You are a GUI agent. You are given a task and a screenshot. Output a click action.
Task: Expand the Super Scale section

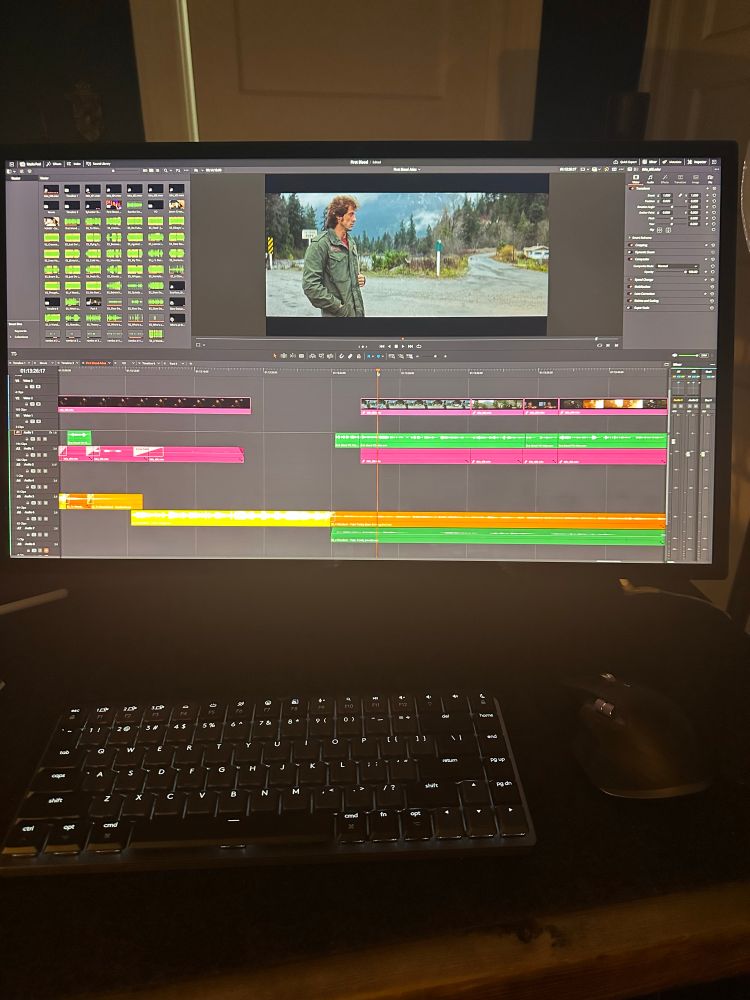pyautogui.click(x=642, y=308)
